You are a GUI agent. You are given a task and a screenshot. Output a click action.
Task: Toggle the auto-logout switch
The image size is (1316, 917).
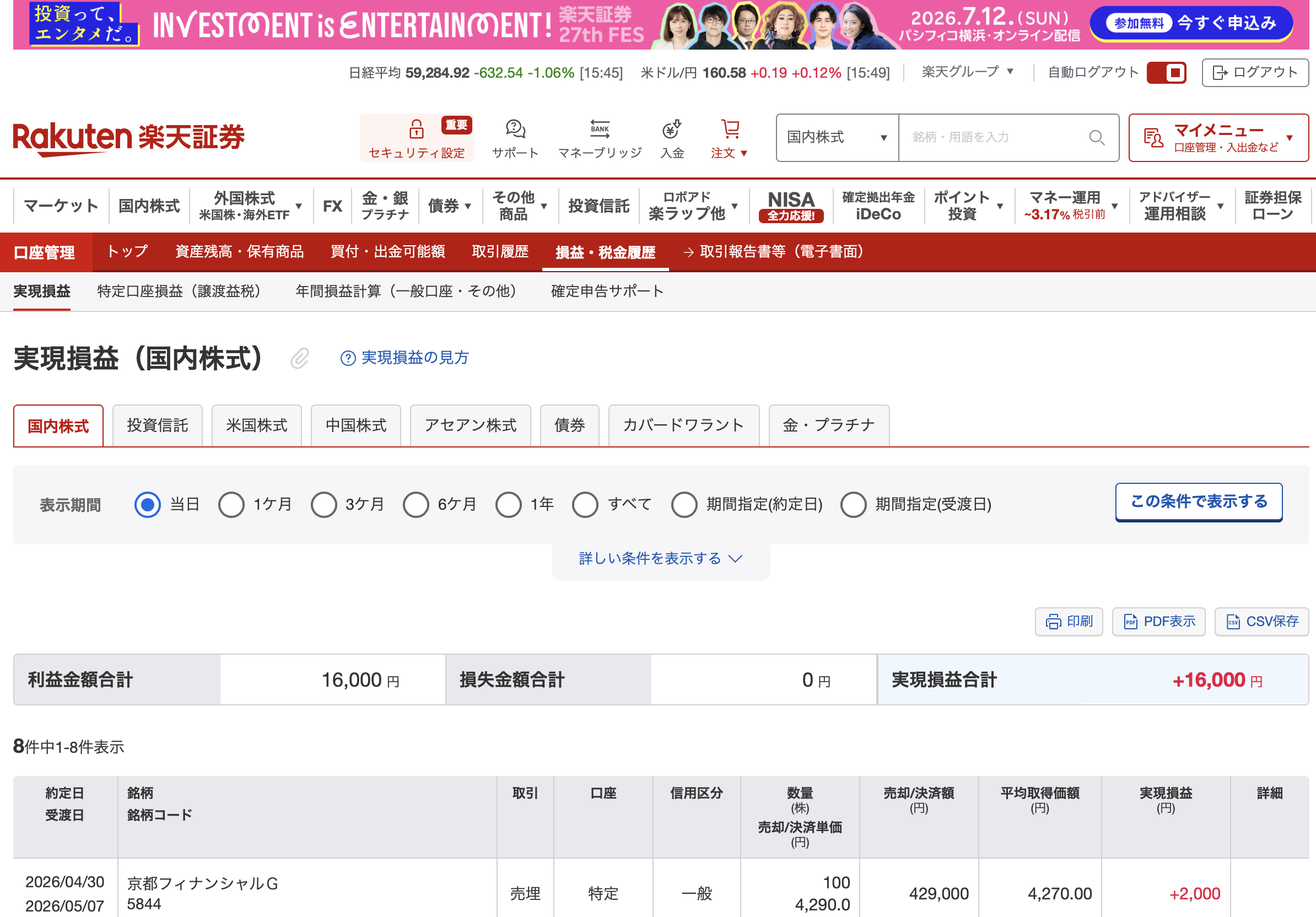point(1166,73)
